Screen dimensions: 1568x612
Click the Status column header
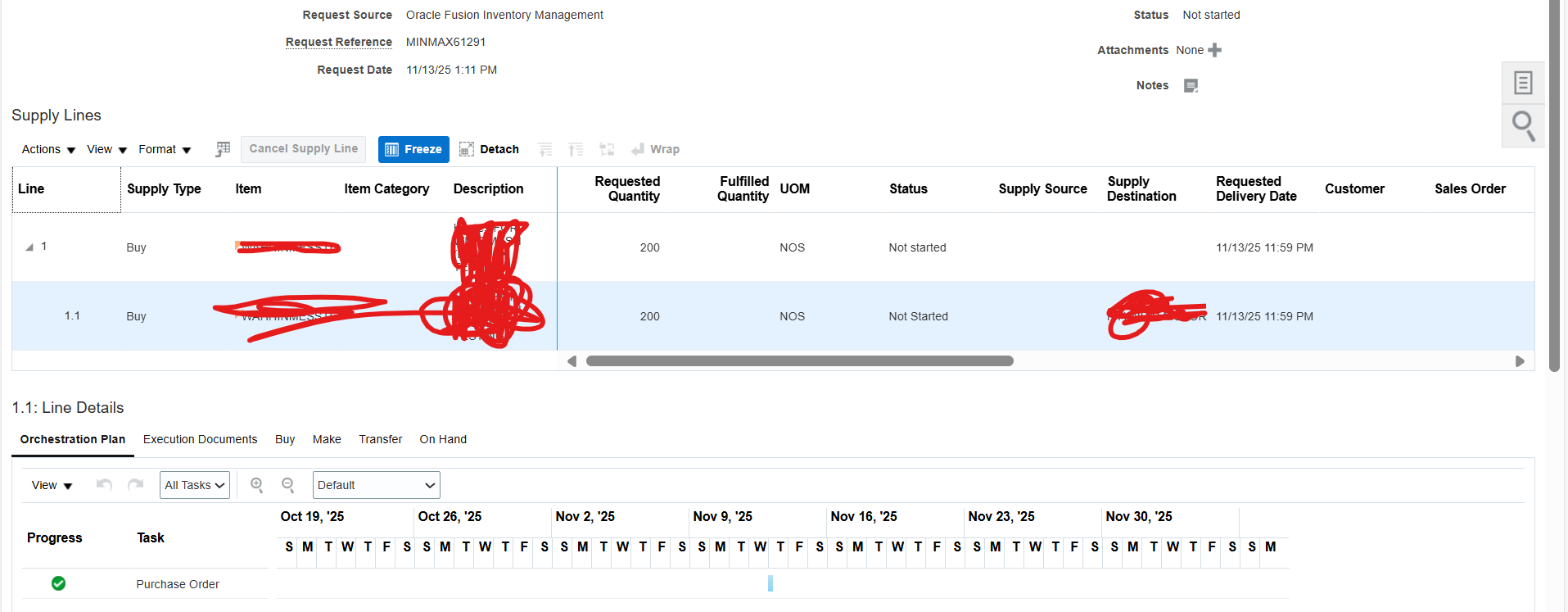pyautogui.click(x=908, y=188)
